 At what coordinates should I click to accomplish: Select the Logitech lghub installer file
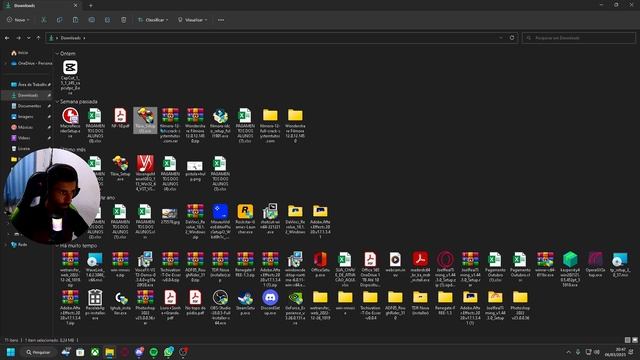pyautogui.click(x=120, y=302)
